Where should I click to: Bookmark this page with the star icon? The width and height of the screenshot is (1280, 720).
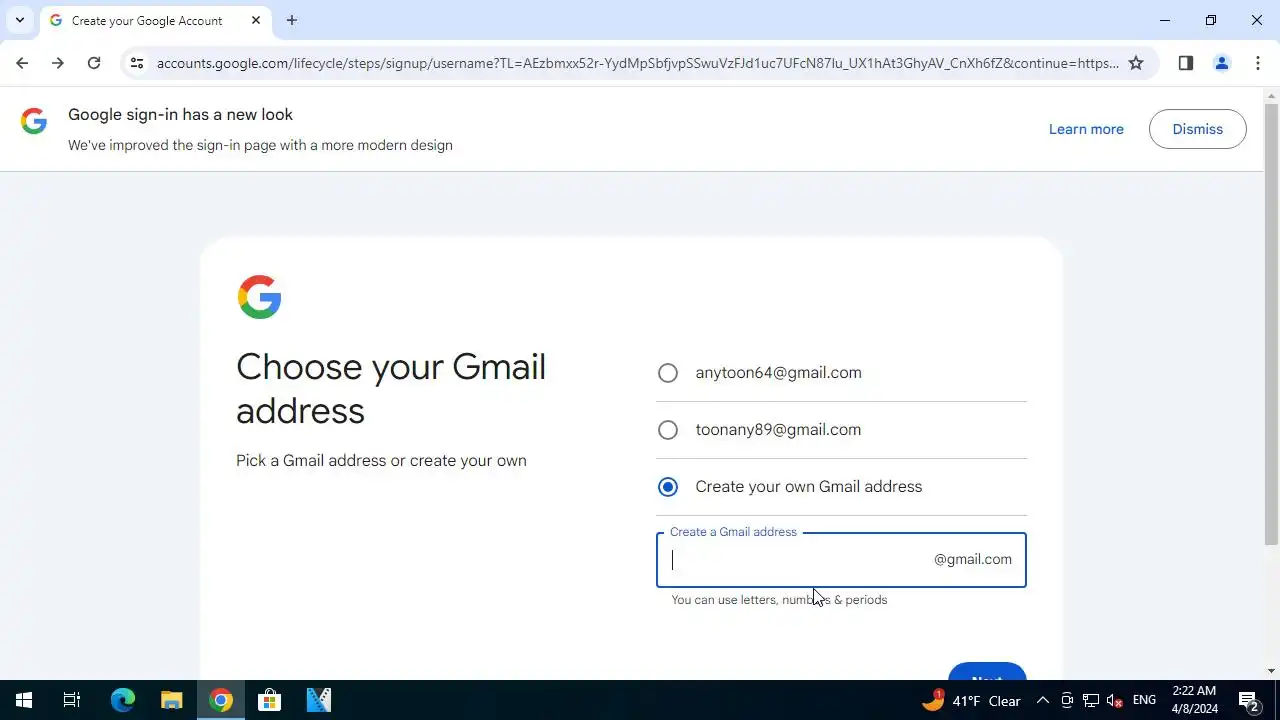pyautogui.click(x=1136, y=63)
